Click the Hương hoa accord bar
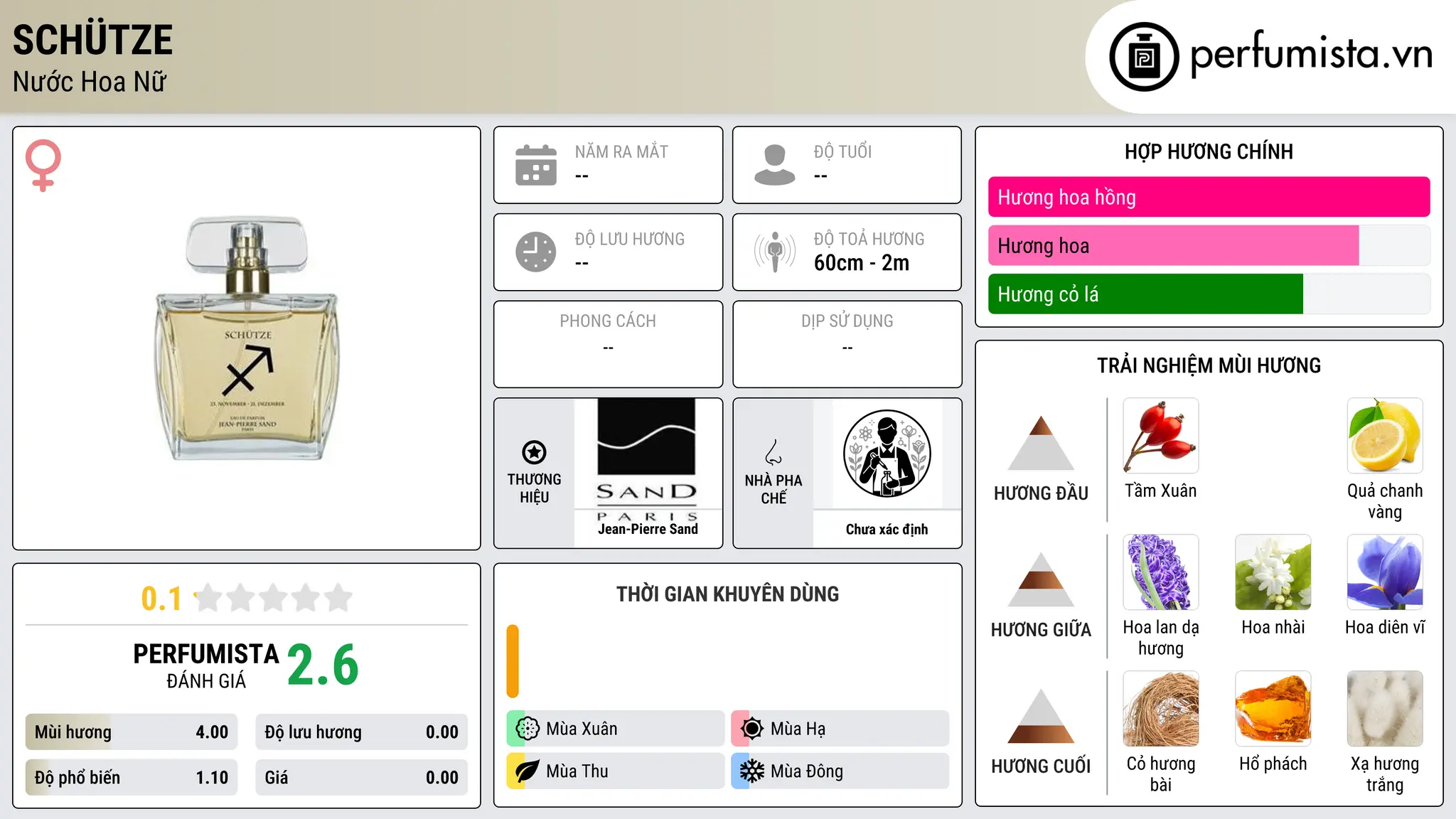 point(1209,245)
